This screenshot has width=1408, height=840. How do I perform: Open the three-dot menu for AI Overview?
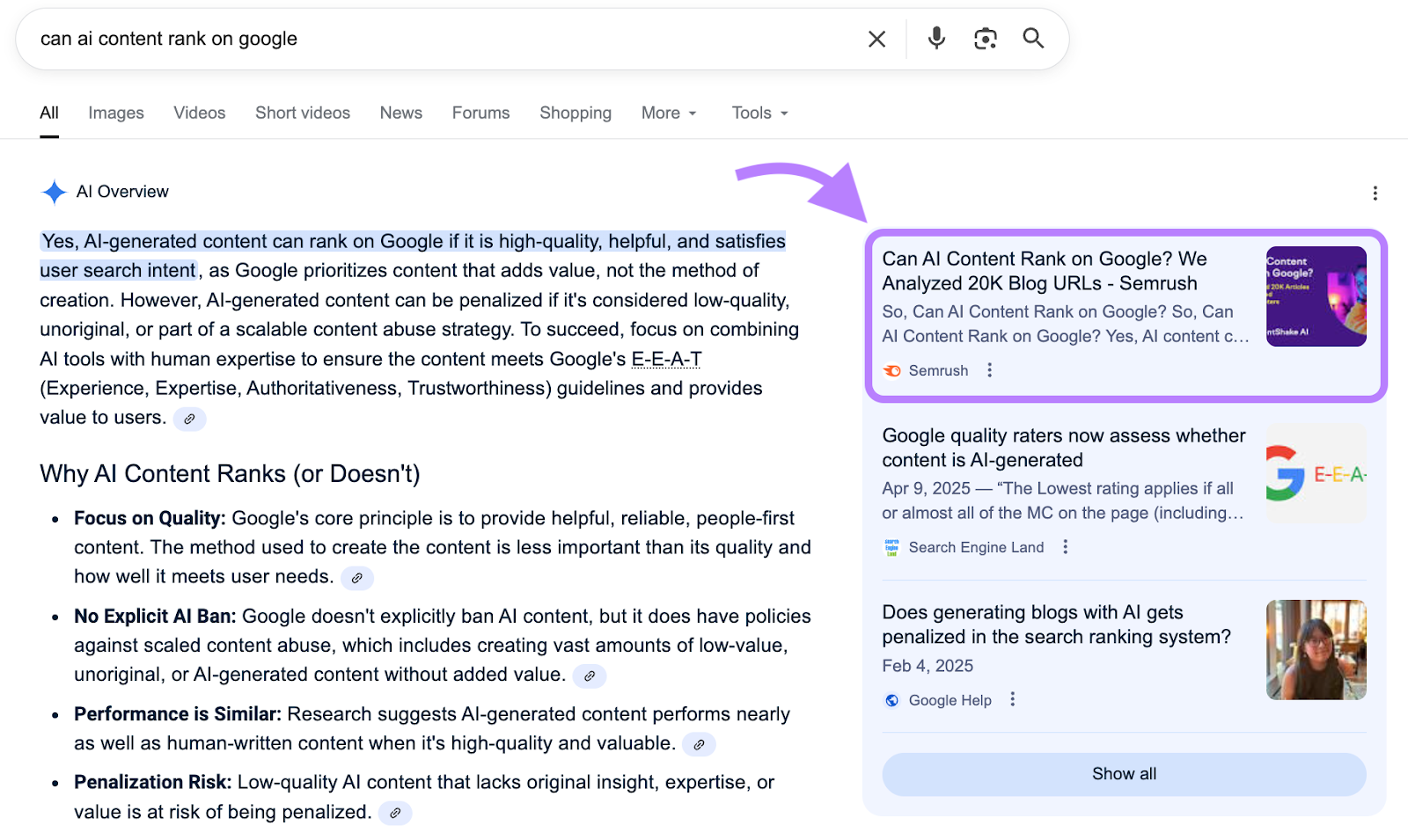click(x=1375, y=192)
